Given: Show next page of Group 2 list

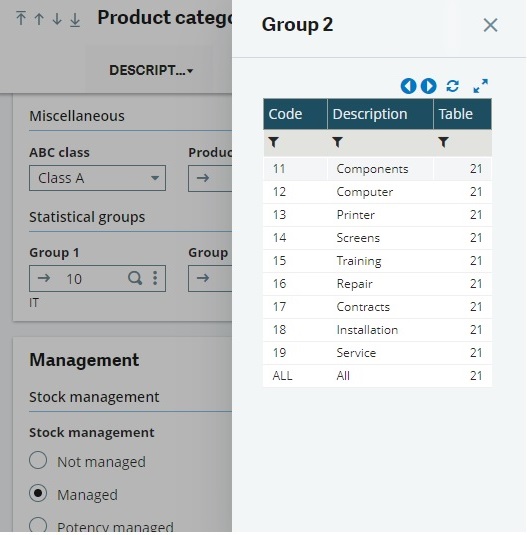Looking at the screenshot, I should click(x=429, y=86).
